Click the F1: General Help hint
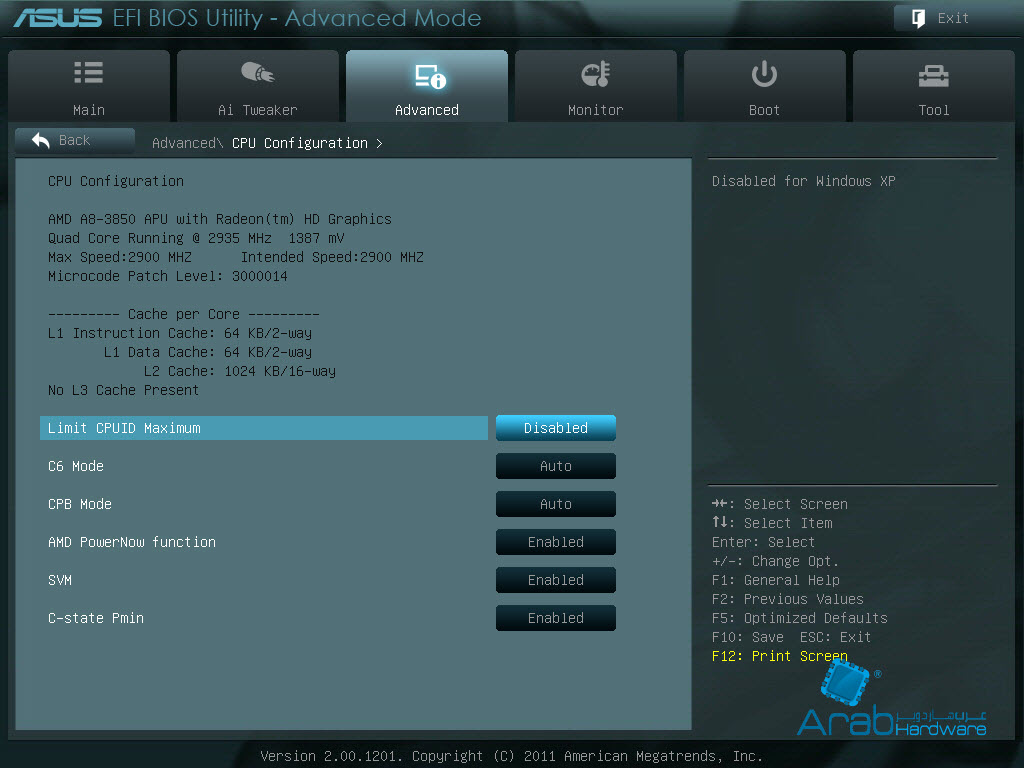The height and width of the screenshot is (768, 1024). click(x=776, y=580)
